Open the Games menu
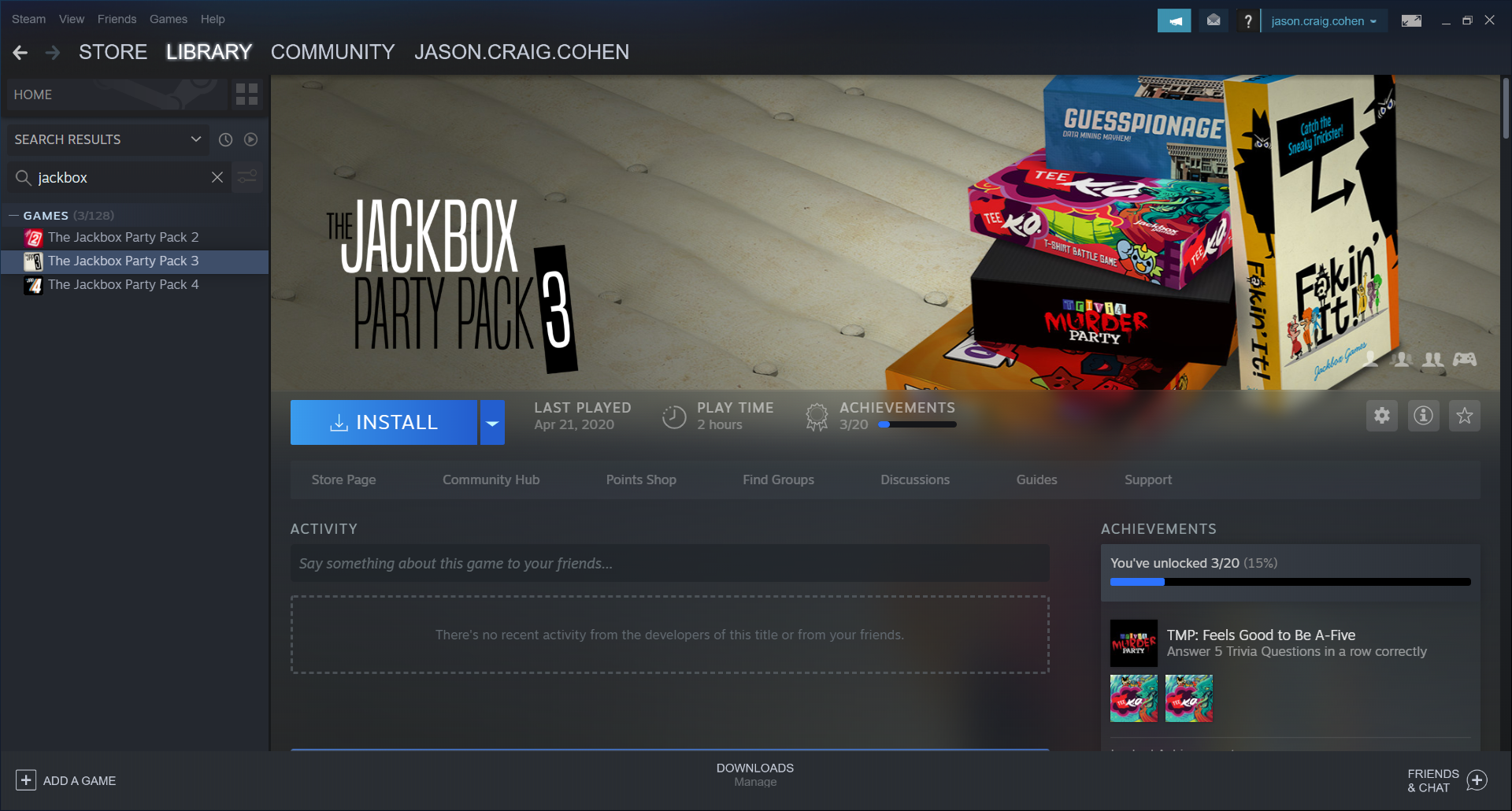Viewport: 1512px width, 811px height. point(169,19)
